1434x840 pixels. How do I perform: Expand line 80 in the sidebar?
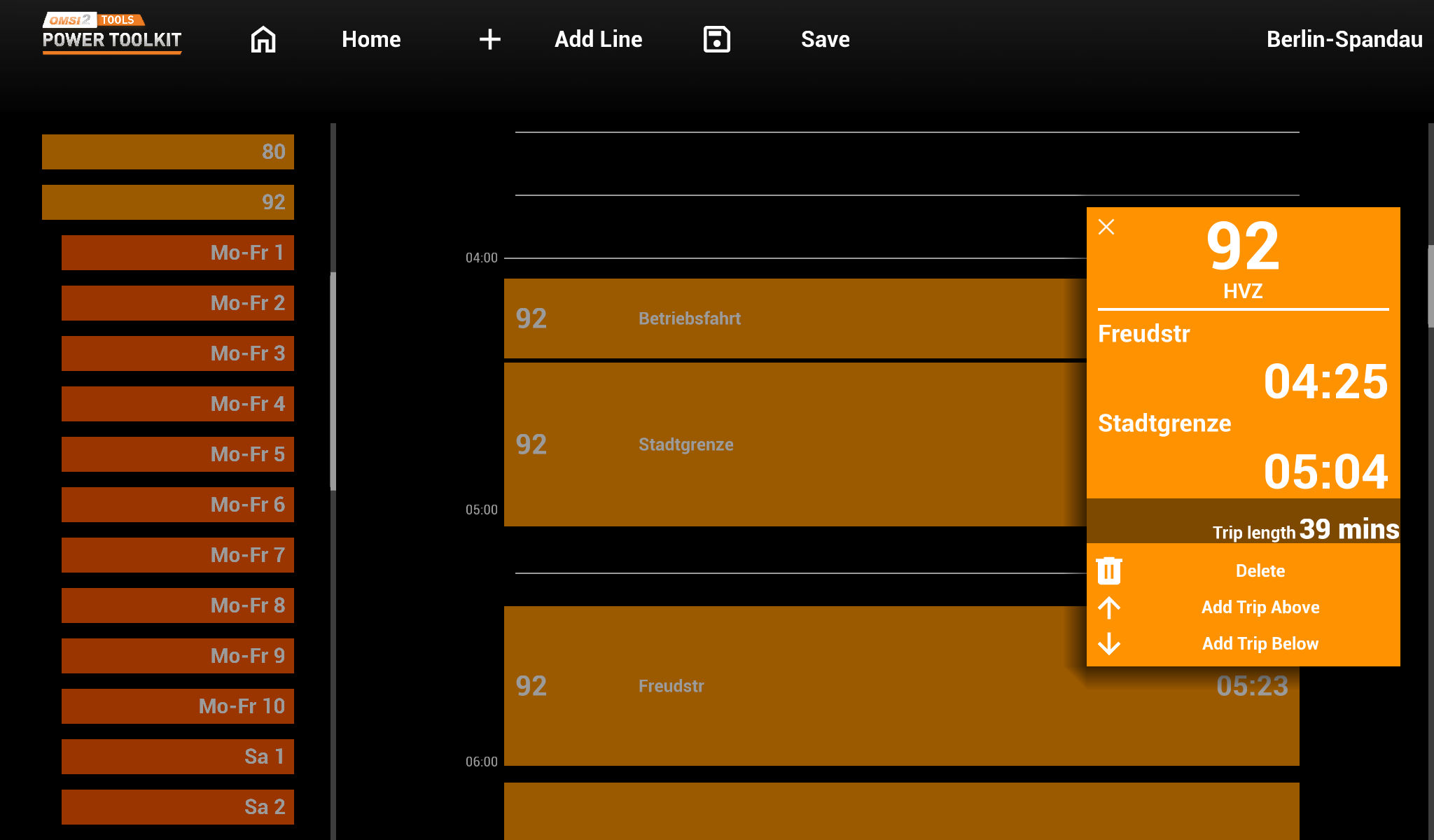(168, 152)
